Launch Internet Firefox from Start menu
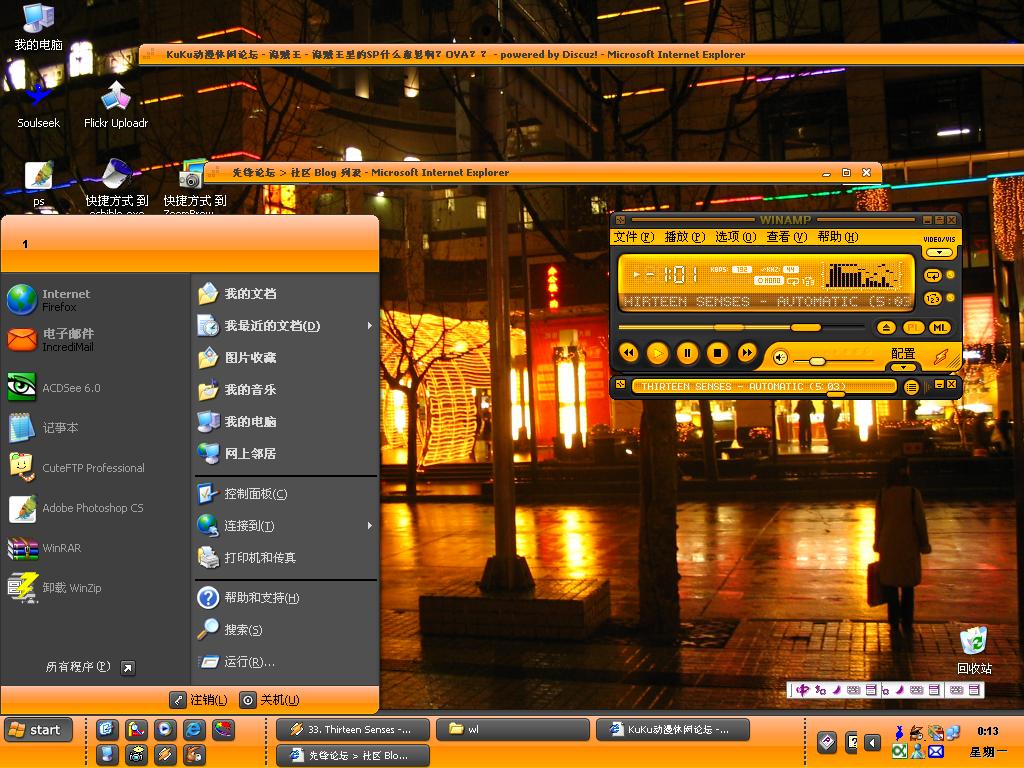The image size is (1024, 768). click(95, 300)
